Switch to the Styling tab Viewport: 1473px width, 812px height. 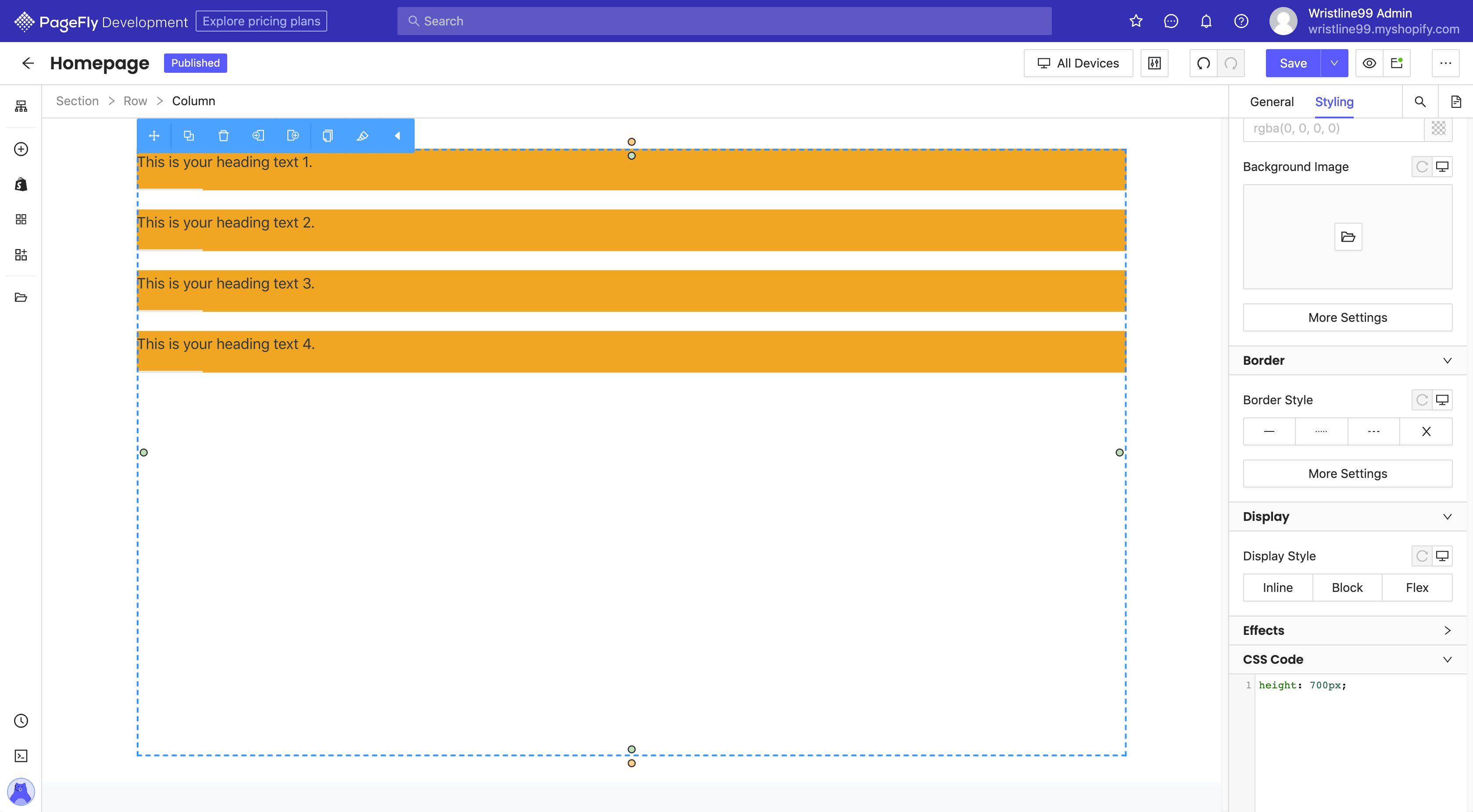click(1334, 102)
